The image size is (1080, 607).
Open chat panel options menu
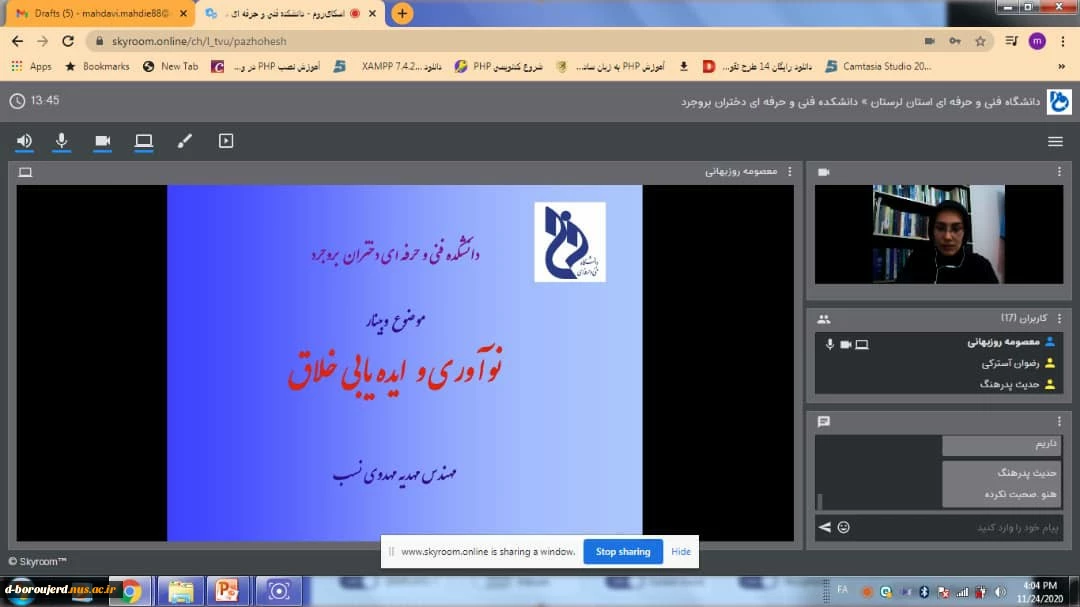1059,421
